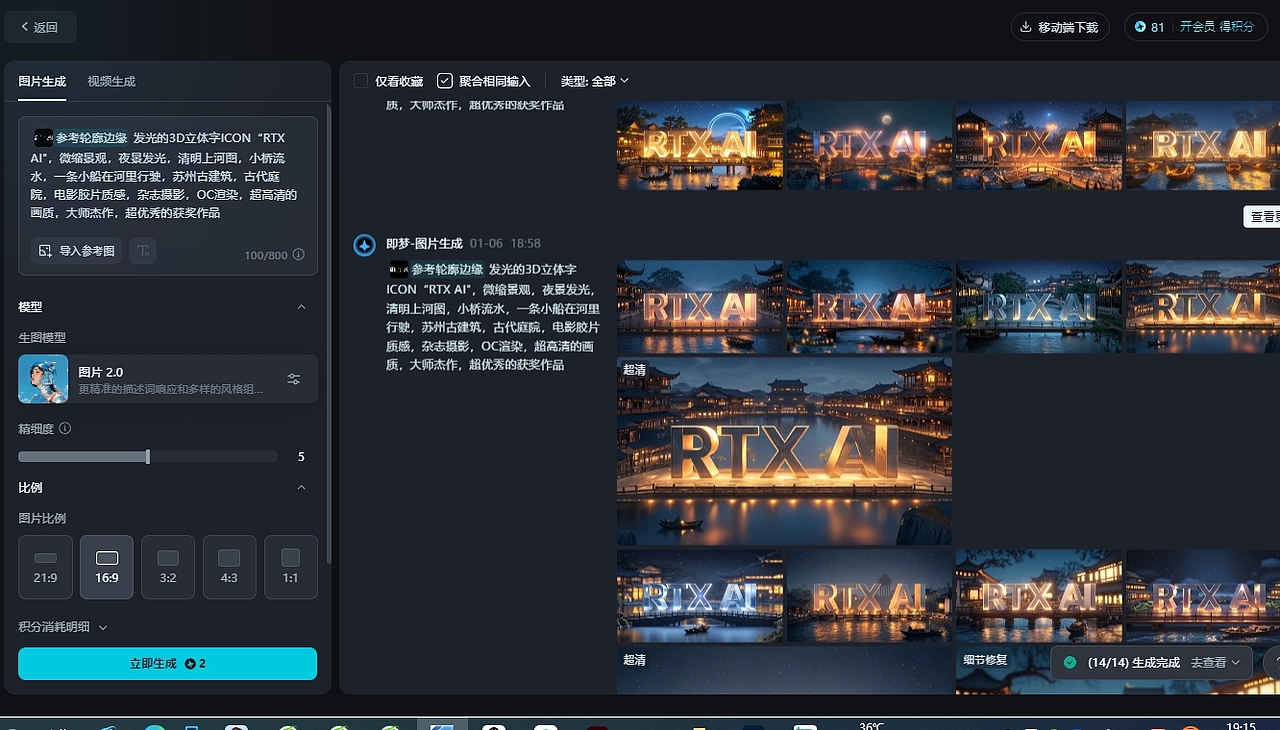Open the 类型: 全部 filter dropdown
Image resolution: width=1280 pixels, height=730 pixels.
(x=595, y=81)
